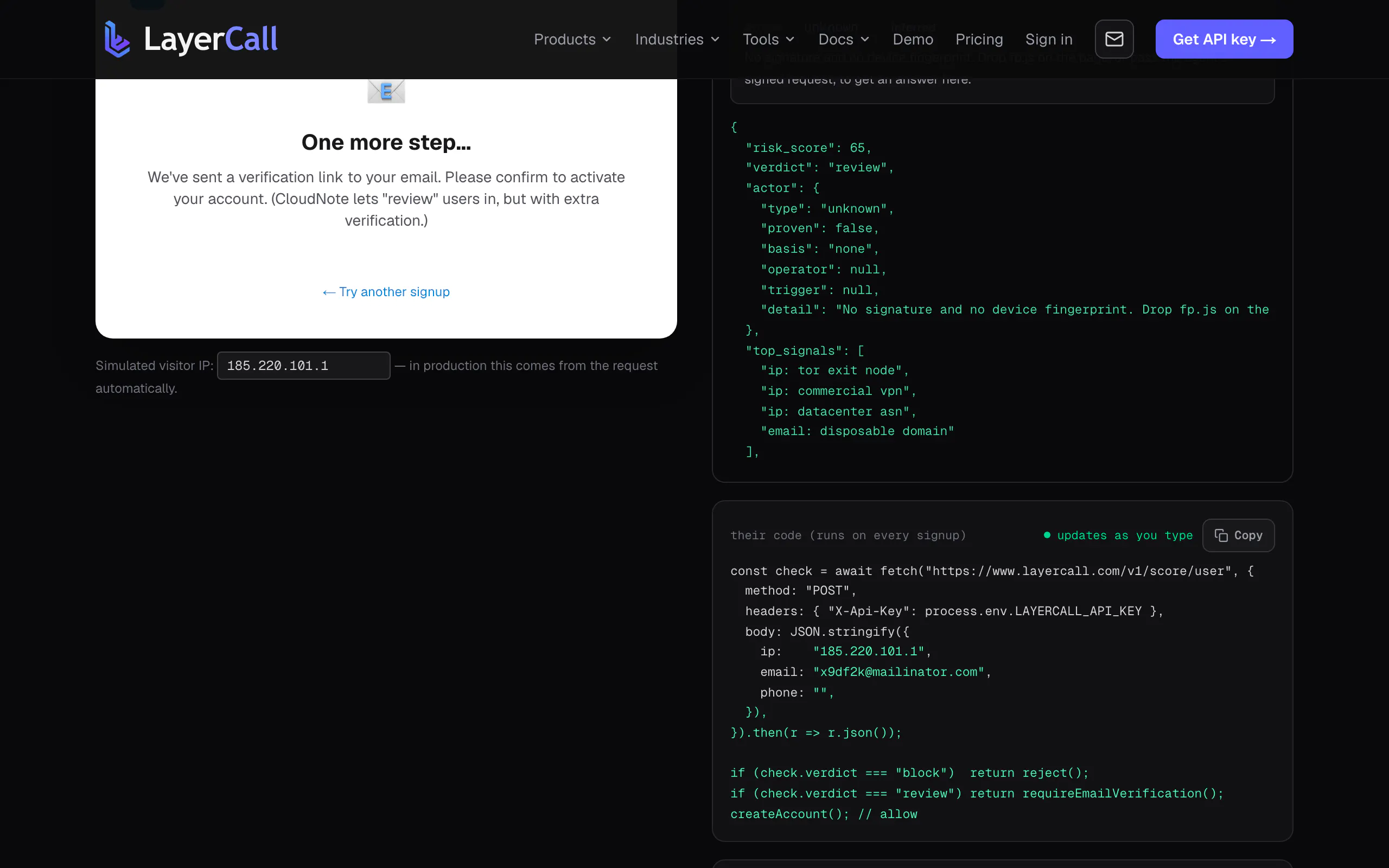Click the copy icon in code panel

[1221, 535]
